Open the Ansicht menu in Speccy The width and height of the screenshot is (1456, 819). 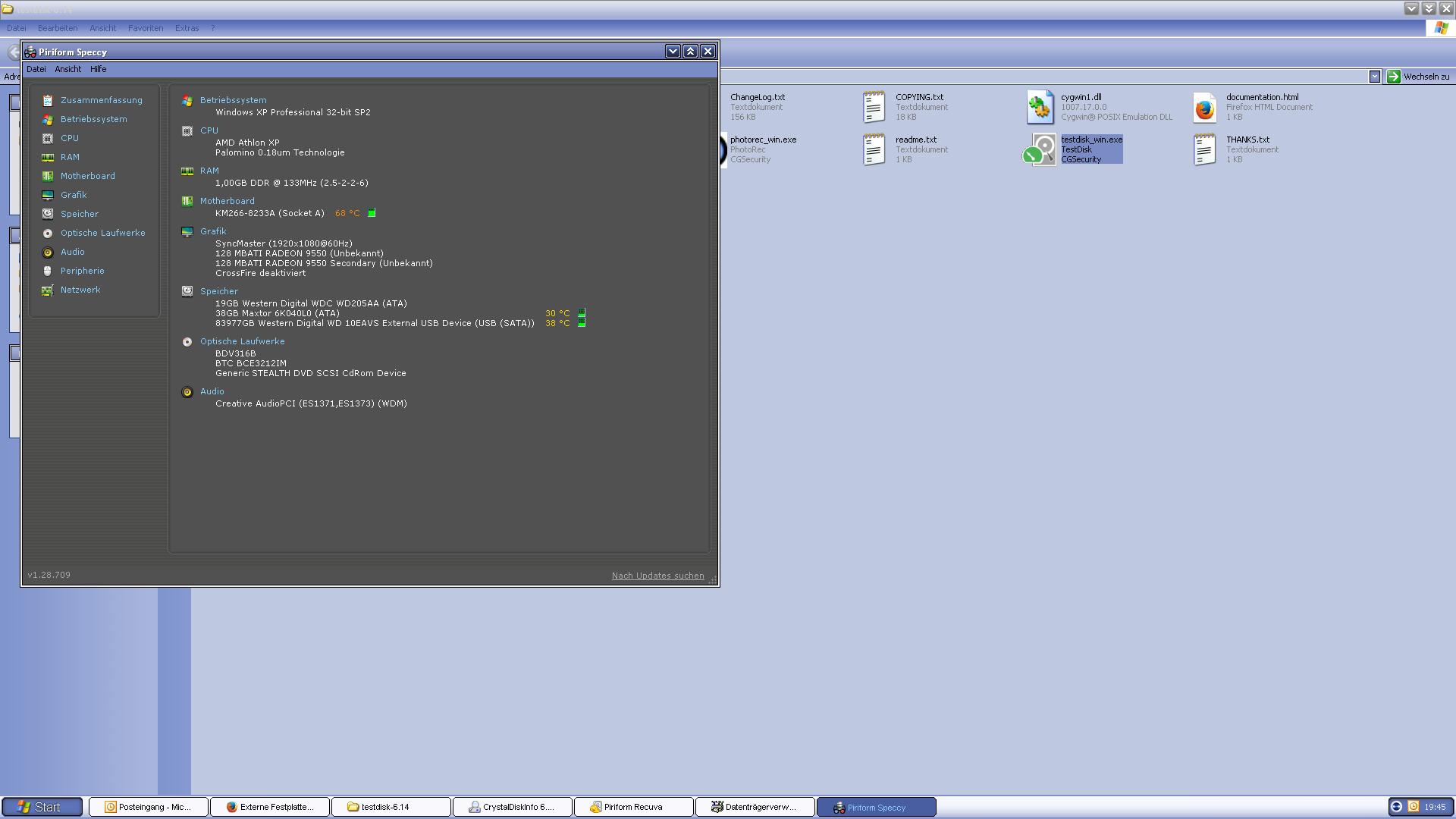[67, 69]
